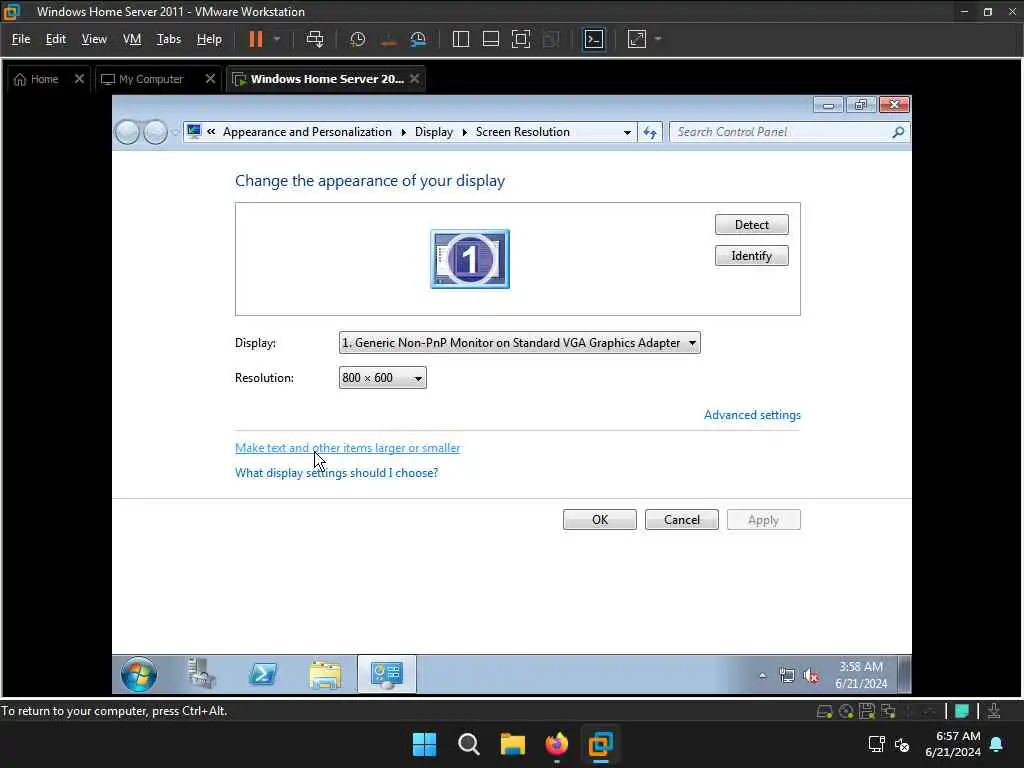1024x768 pixels.
Task: Click the guest network tray icon
Action: pos(787,675)
